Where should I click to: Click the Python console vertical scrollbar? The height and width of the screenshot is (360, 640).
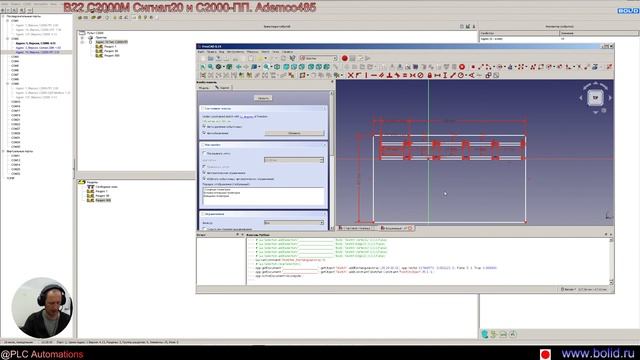(611, 261)
